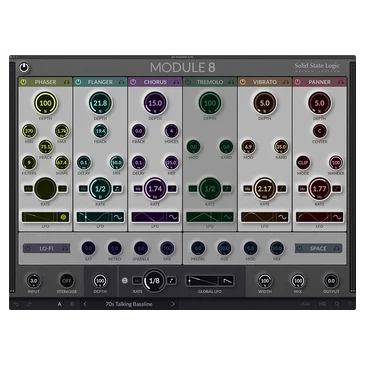Disable the Panner module power button

tap(297, 82)
